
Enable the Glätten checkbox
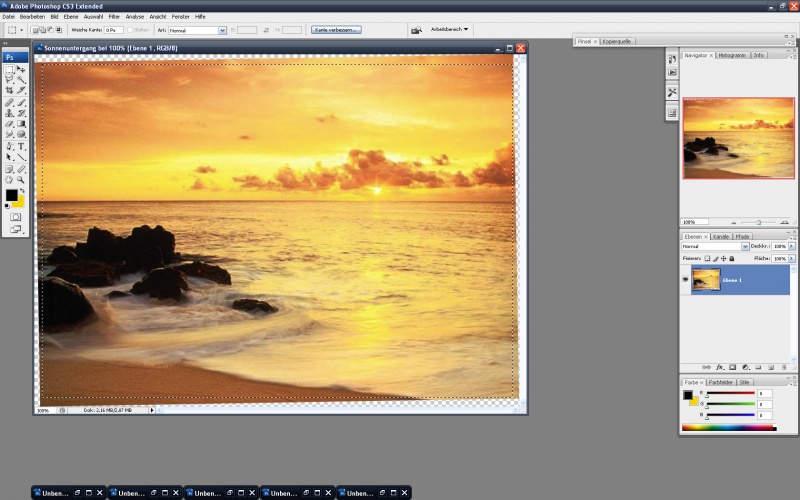[130, 30]
